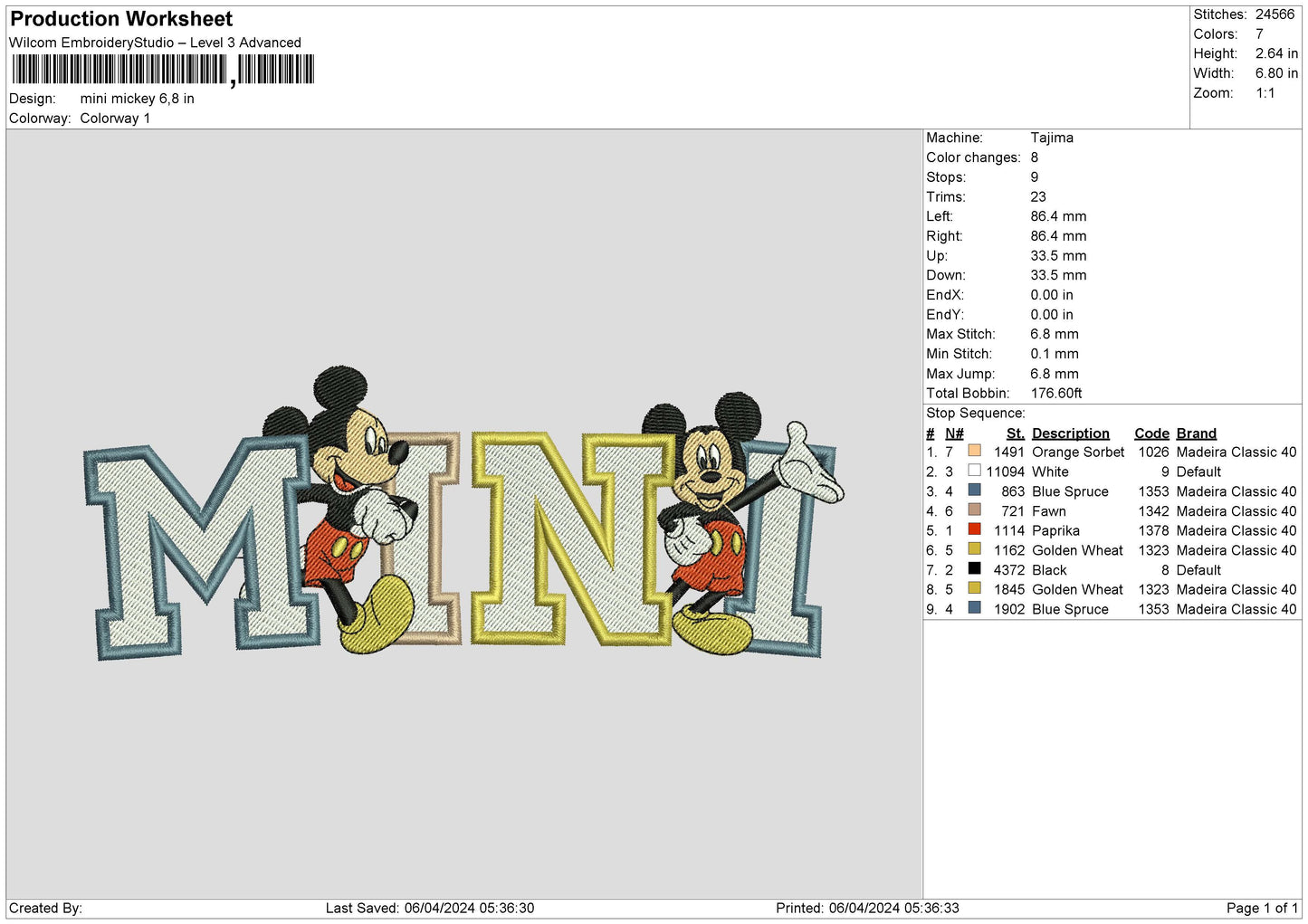Select the 4372 stitch count for Black
Image resolution: width=1308 pixels, height=924 pixels.
click(x=1009, y=570)
